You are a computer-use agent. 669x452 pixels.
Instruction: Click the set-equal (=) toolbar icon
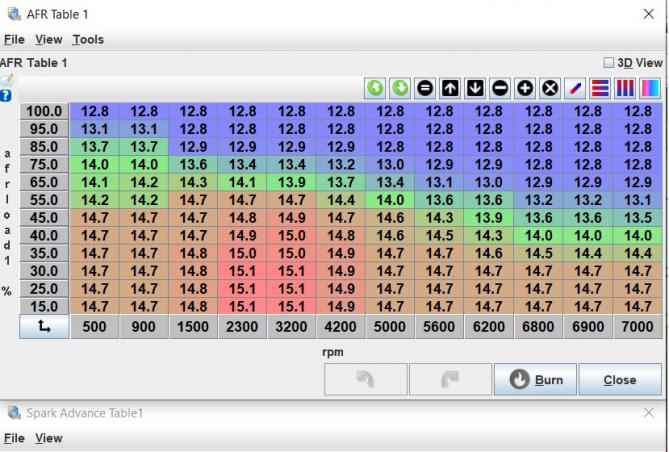tap(425, 88)
